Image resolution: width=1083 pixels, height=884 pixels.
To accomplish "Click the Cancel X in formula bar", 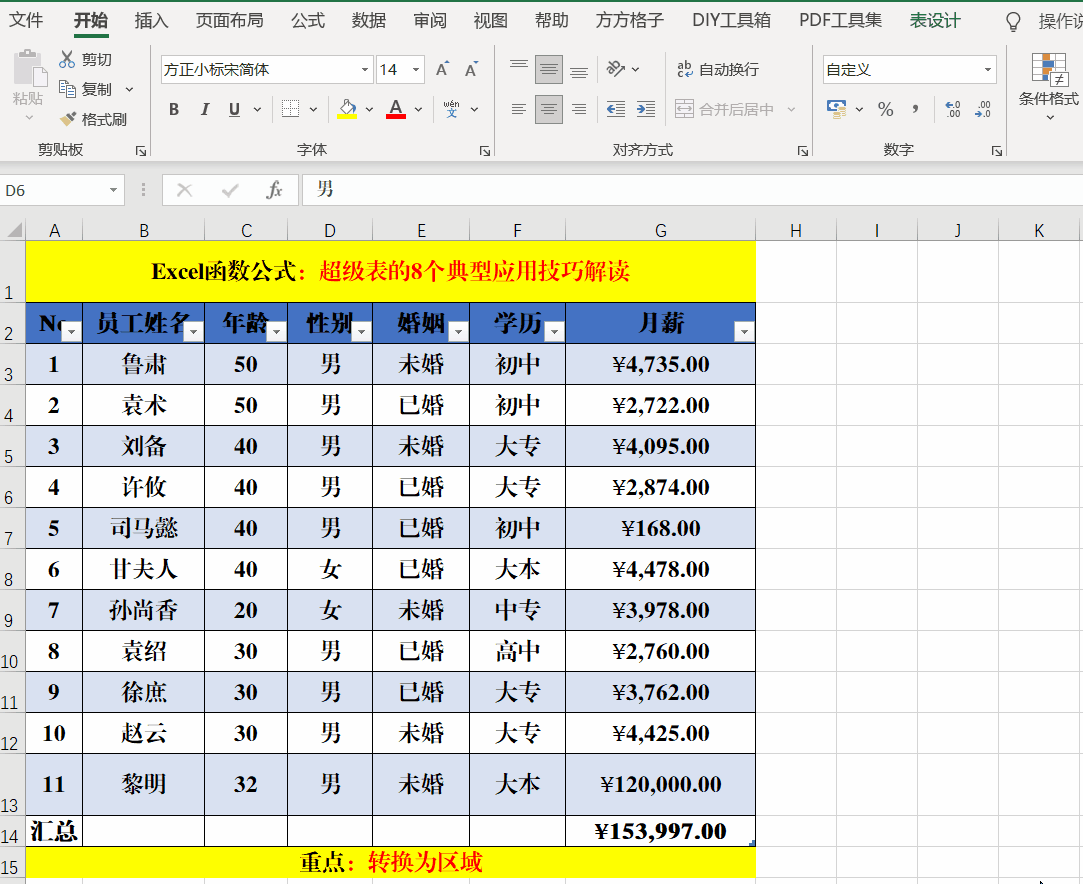I will (x=184, y=190).
